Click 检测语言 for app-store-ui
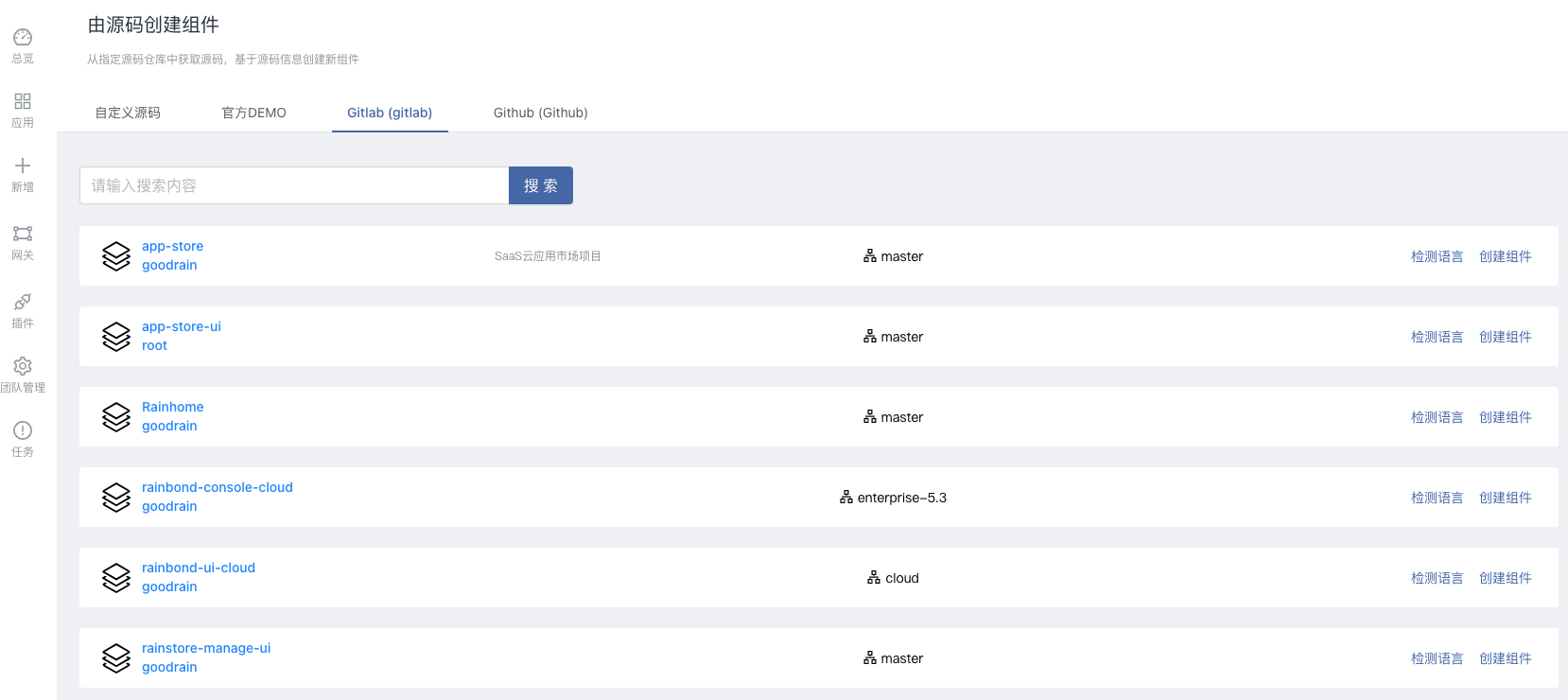The image size is (1568, 700). coord(1437,337)
